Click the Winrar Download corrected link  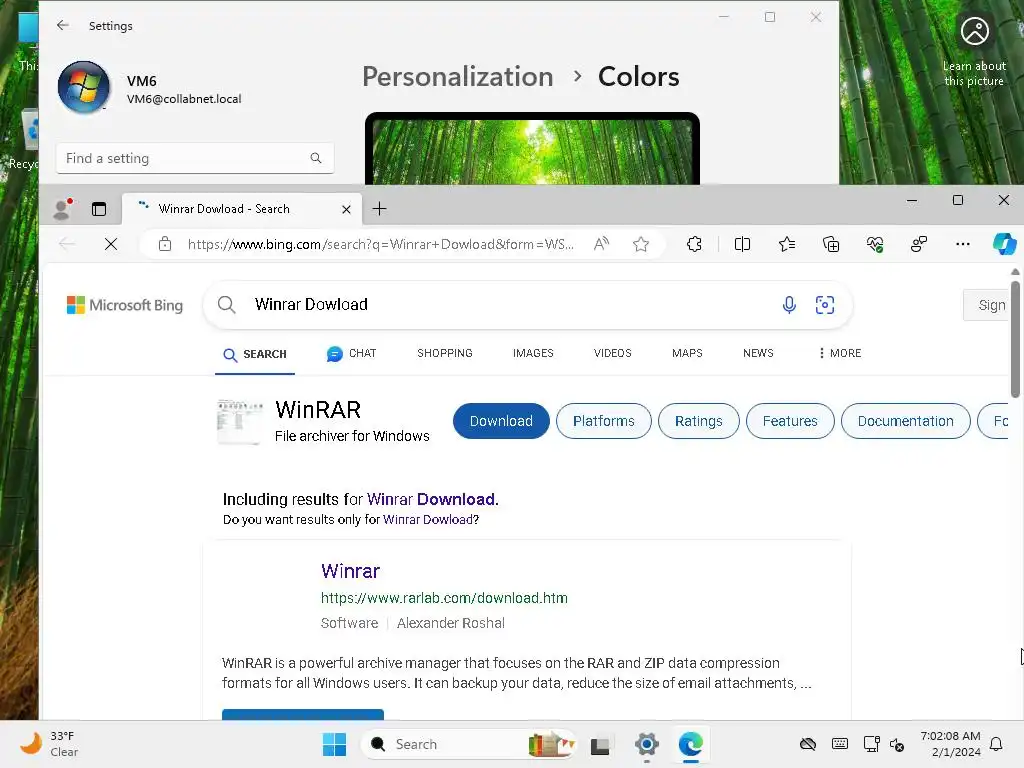(x=431, y=500)
